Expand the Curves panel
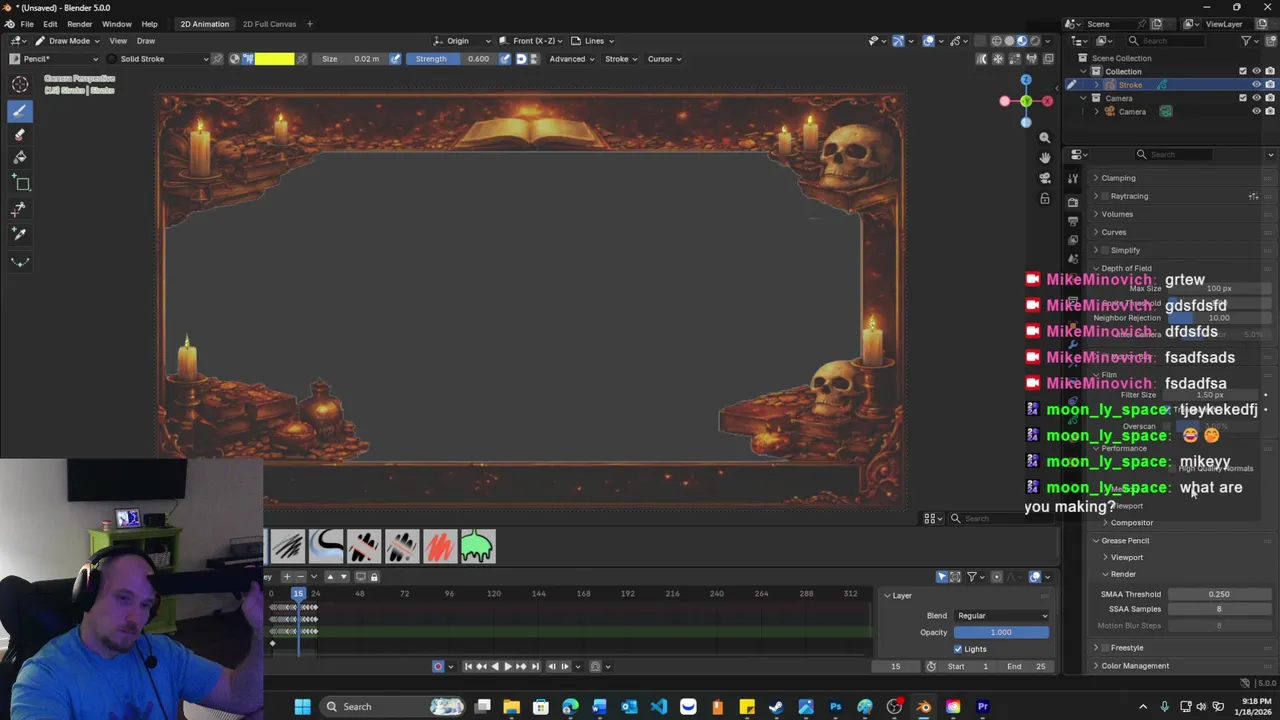 [x=1114, y=232]
